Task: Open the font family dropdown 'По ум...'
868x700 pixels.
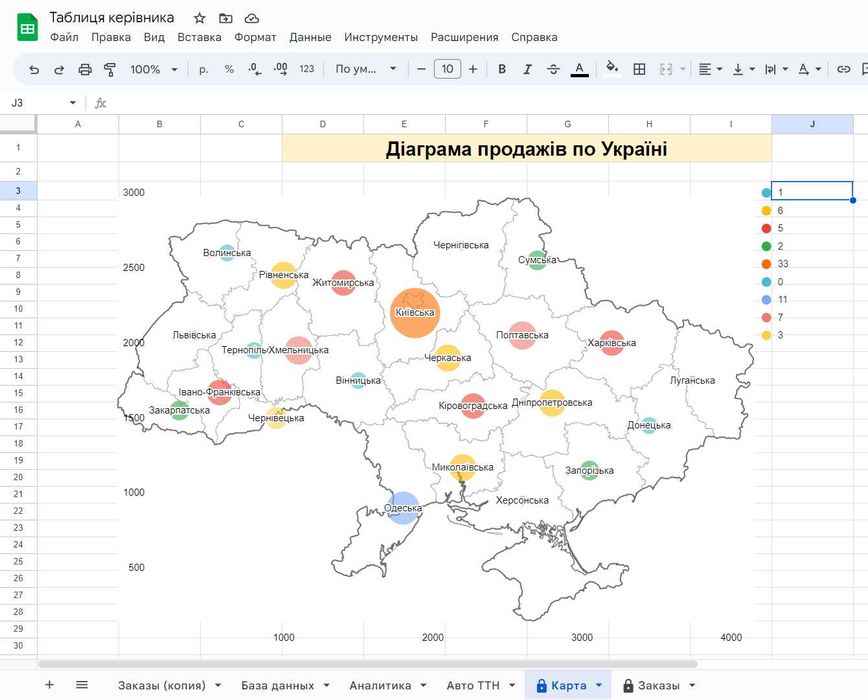Action: pyautogui.click(x=366, y=69)
